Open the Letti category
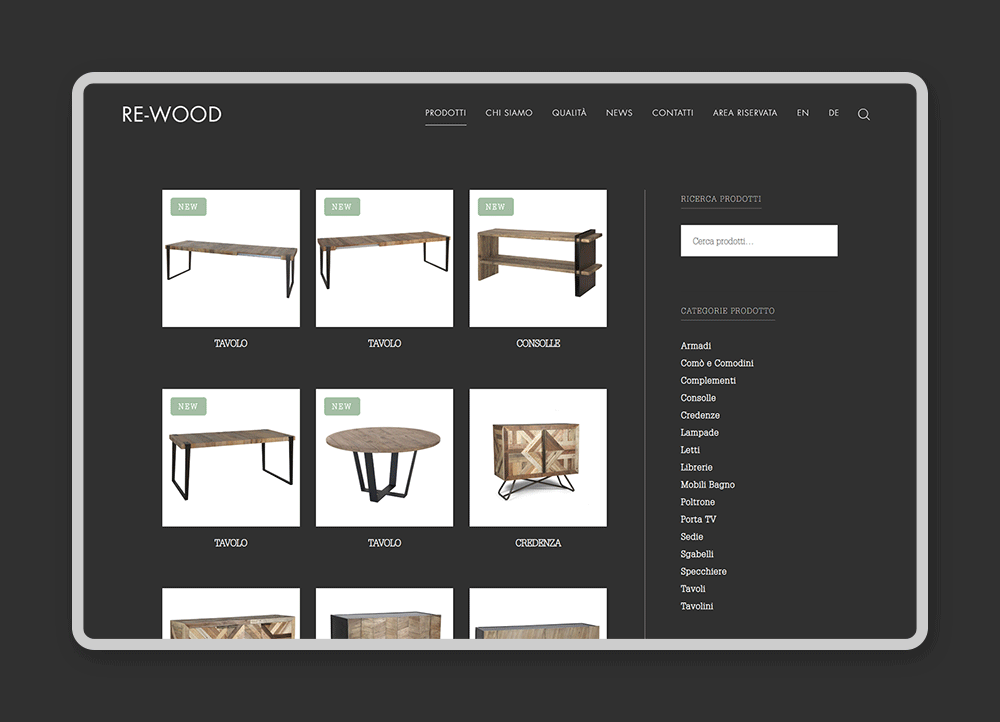The height and width of the screenshot is (722, 1000). (x=689, y=450)
